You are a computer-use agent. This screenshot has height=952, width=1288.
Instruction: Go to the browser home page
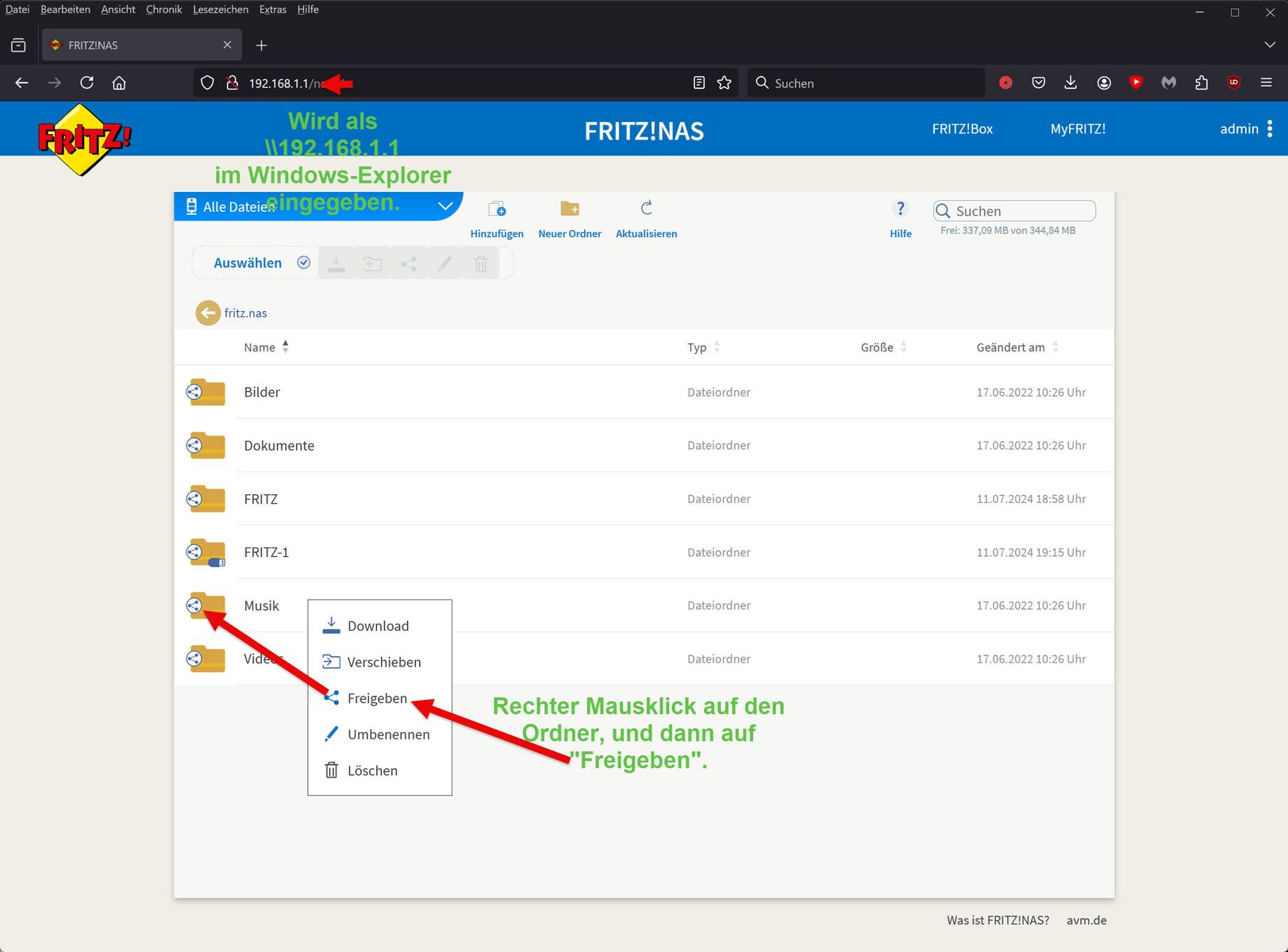119,83
